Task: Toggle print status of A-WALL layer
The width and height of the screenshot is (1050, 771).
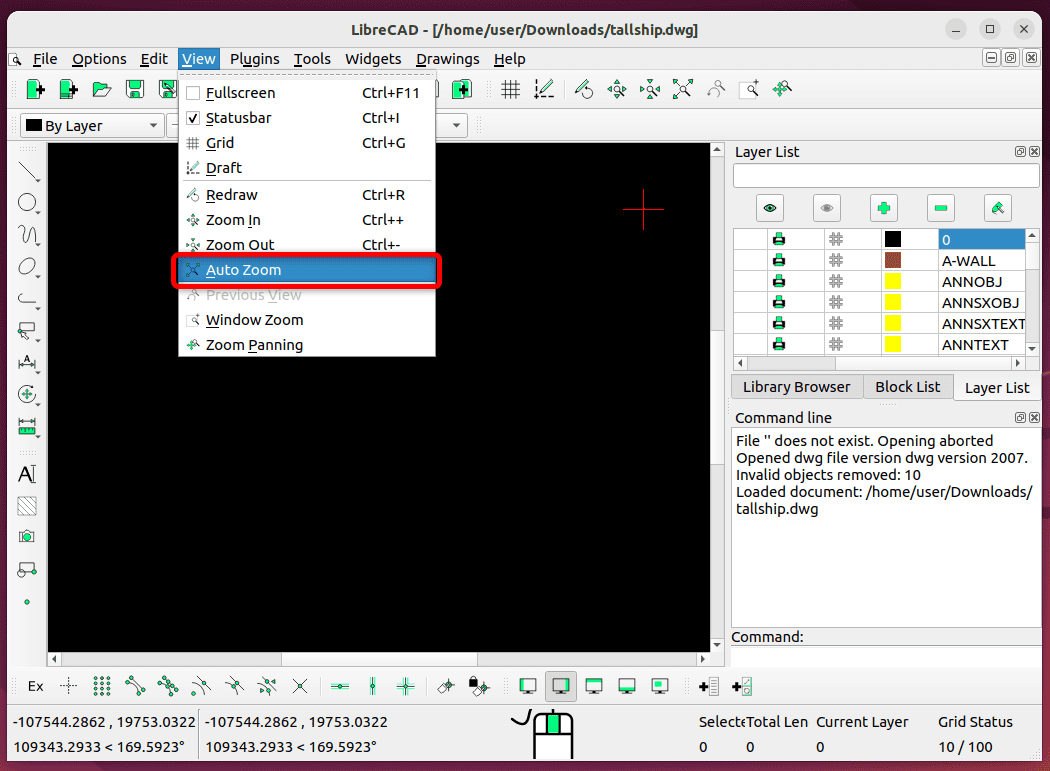Action: 779,261
